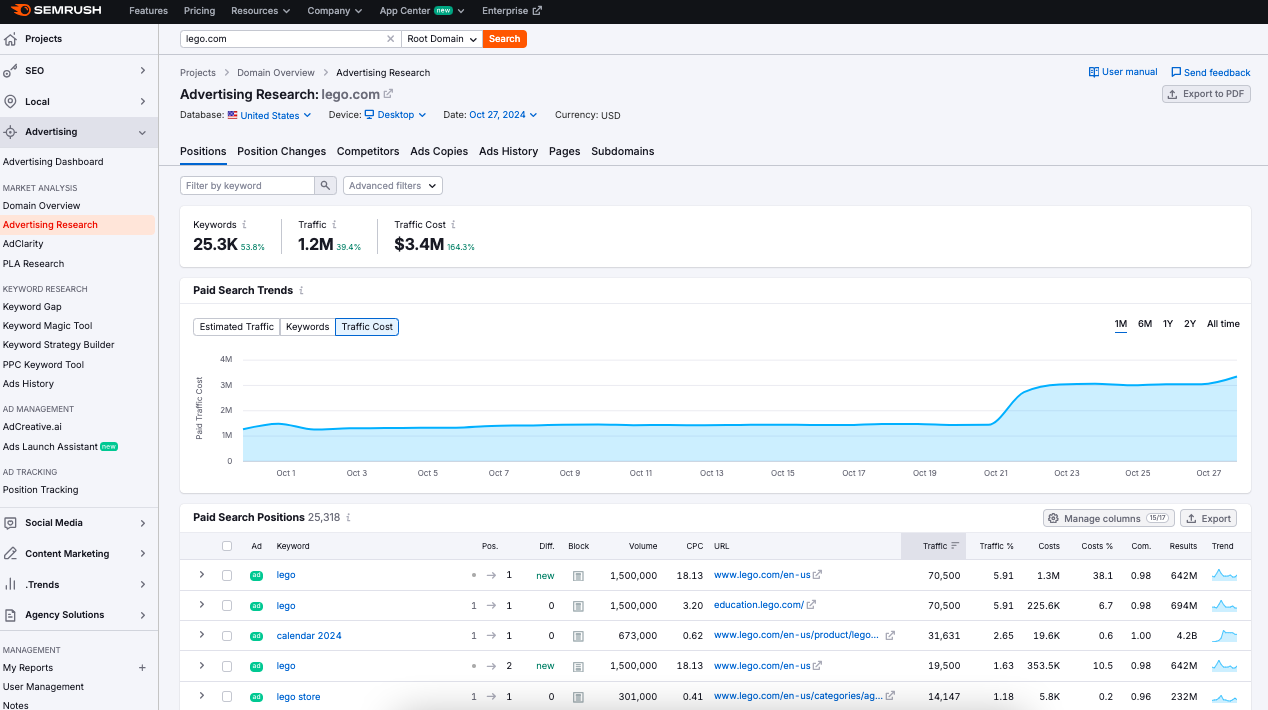
Task: Clear the lego.com search field
Action: 390,39
